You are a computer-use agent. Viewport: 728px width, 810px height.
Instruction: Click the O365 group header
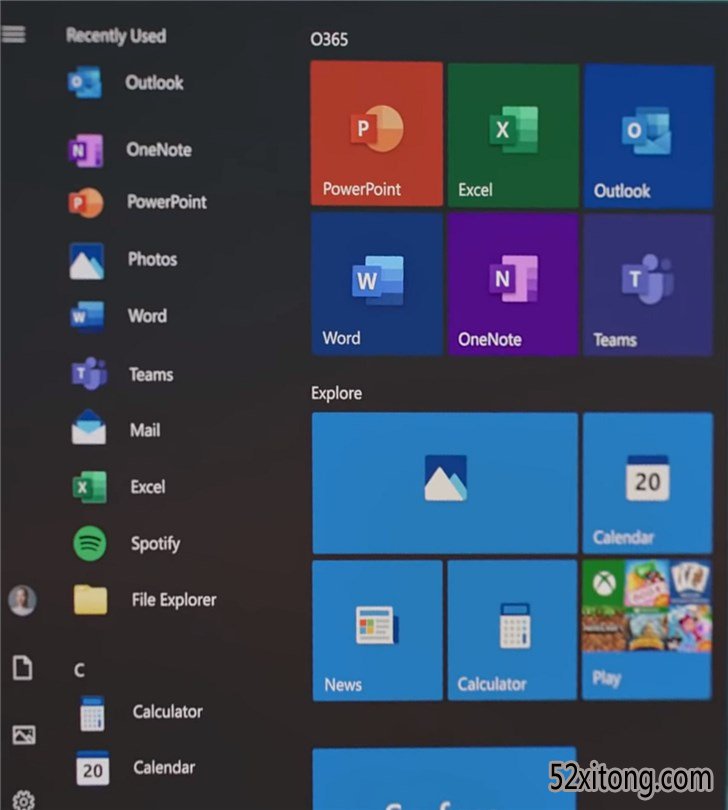click(x=329, y=39)
